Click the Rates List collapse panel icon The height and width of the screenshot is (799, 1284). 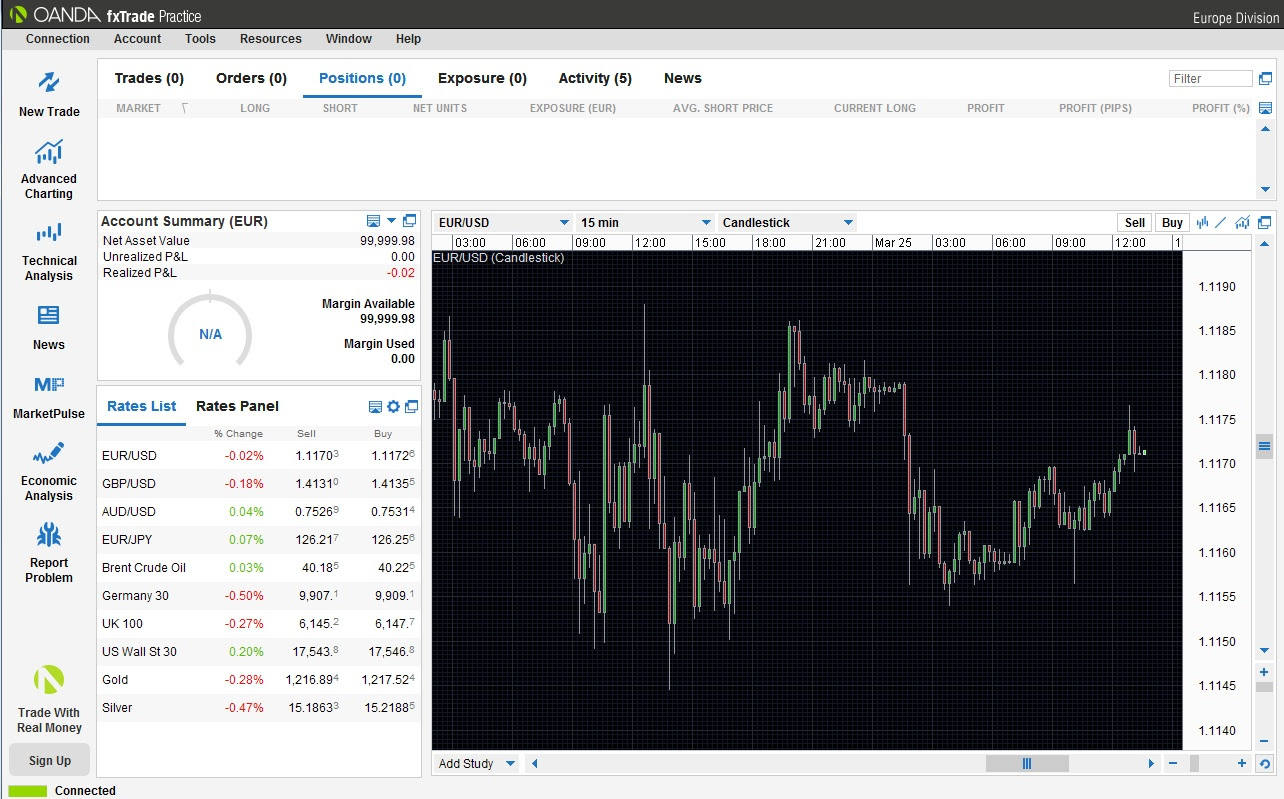tap(375, 407)
